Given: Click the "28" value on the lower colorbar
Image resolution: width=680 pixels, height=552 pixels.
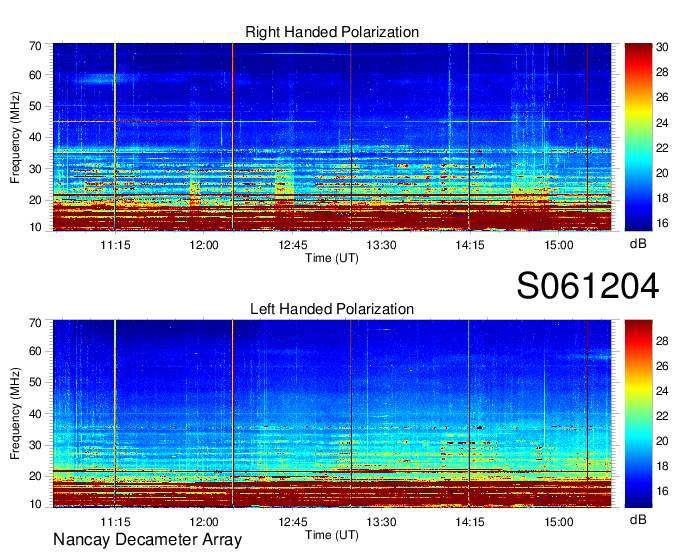Looking at the screenshot, I should [662, 341].
